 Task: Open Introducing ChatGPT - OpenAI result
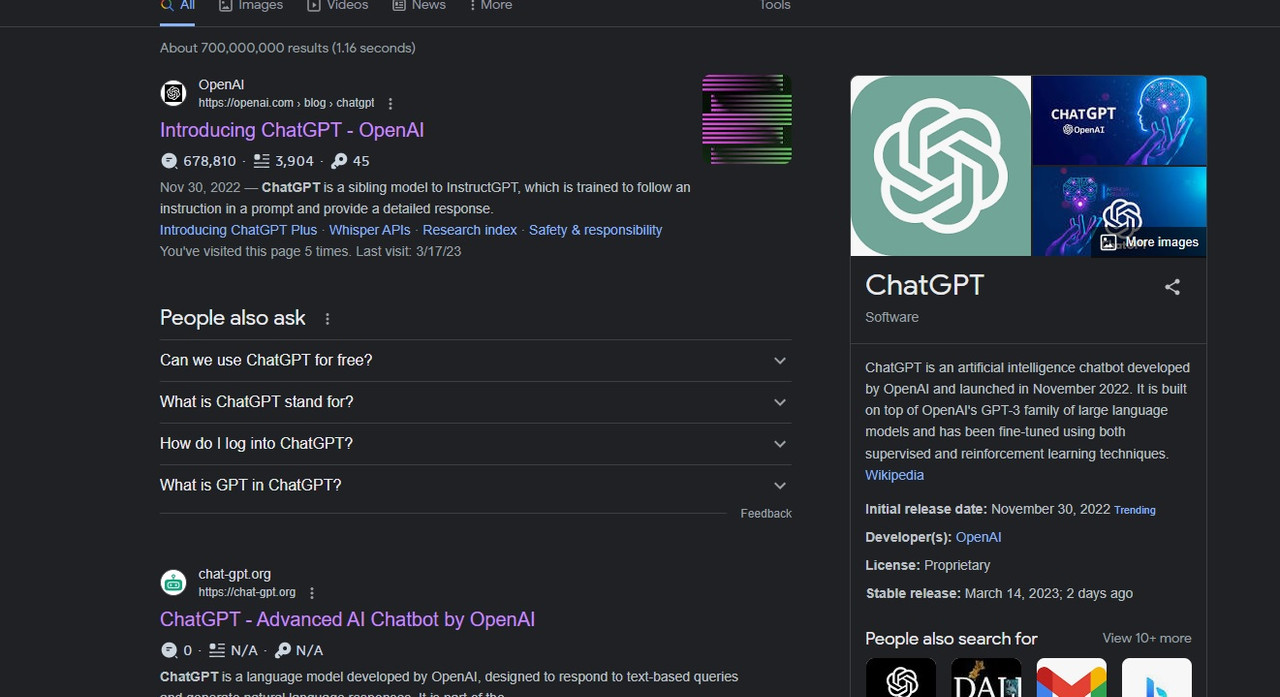coord(292,130)
